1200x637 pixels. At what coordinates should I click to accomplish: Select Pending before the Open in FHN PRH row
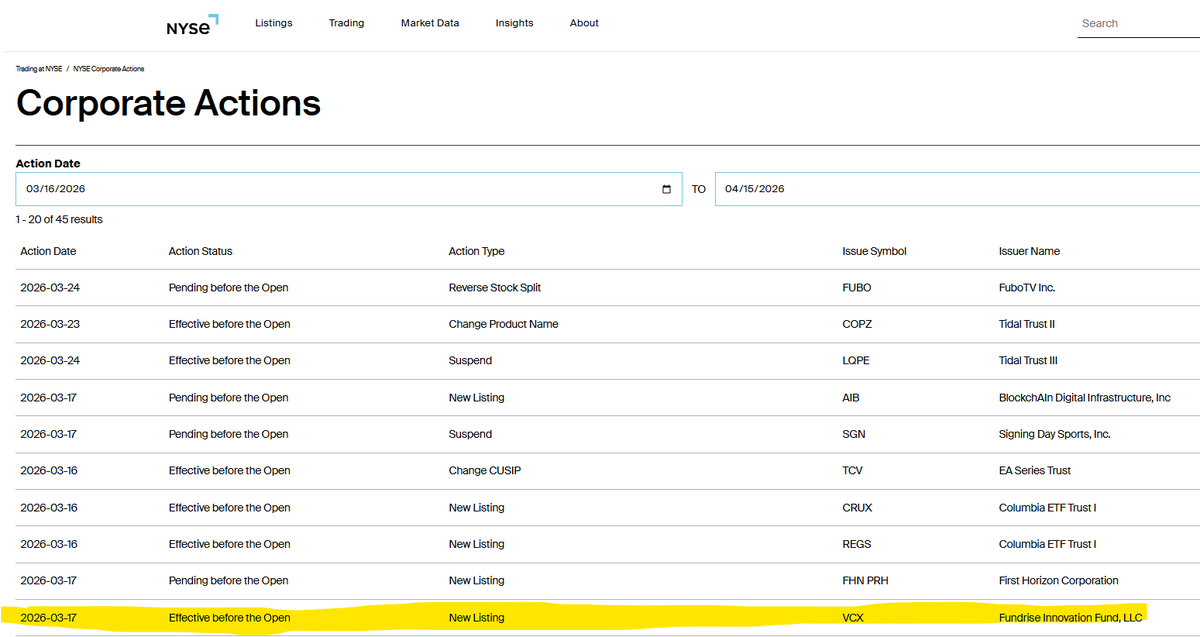[228, 580]
